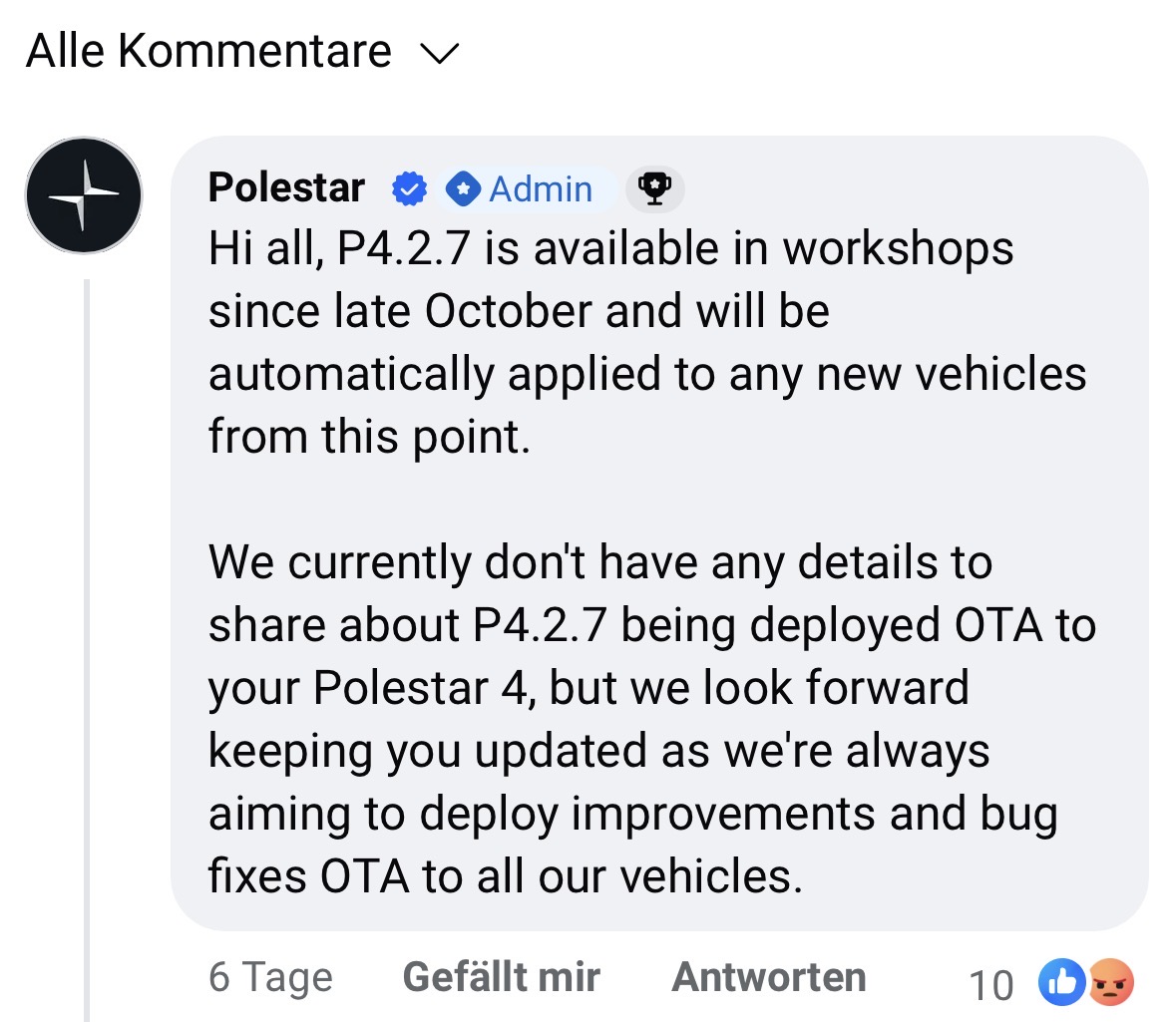Click the text 'P4.2.7 is available in workshops'
The height and width of the screenshot is (1022, 1176).
(x=675, y=249)
